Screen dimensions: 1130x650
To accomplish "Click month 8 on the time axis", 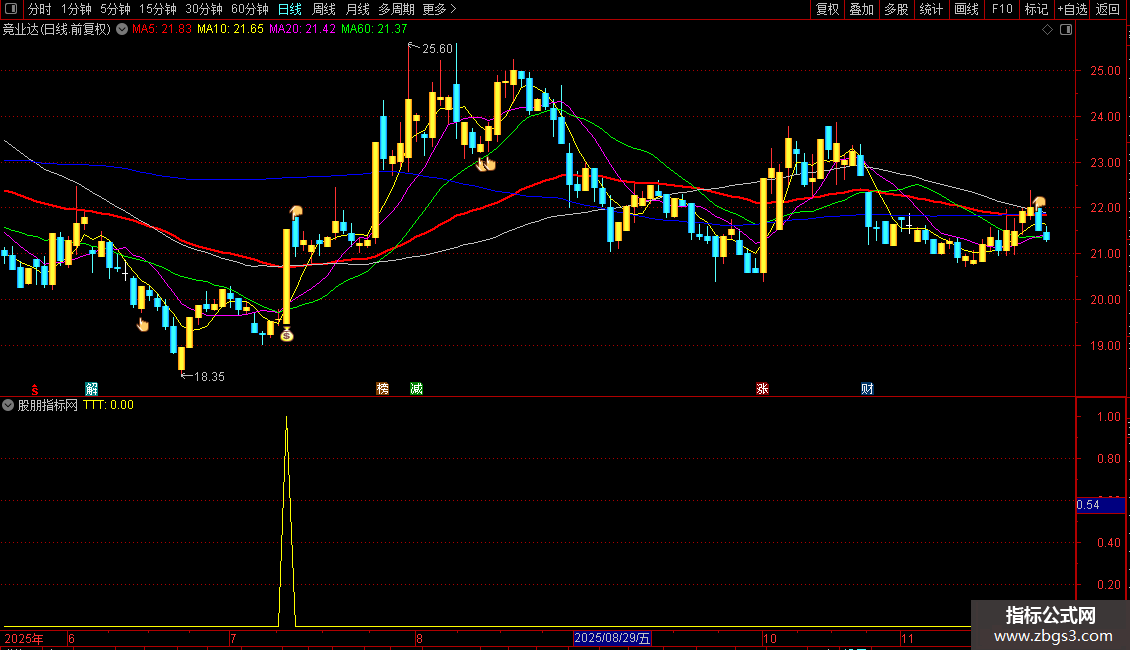I will tap(419, 638).
